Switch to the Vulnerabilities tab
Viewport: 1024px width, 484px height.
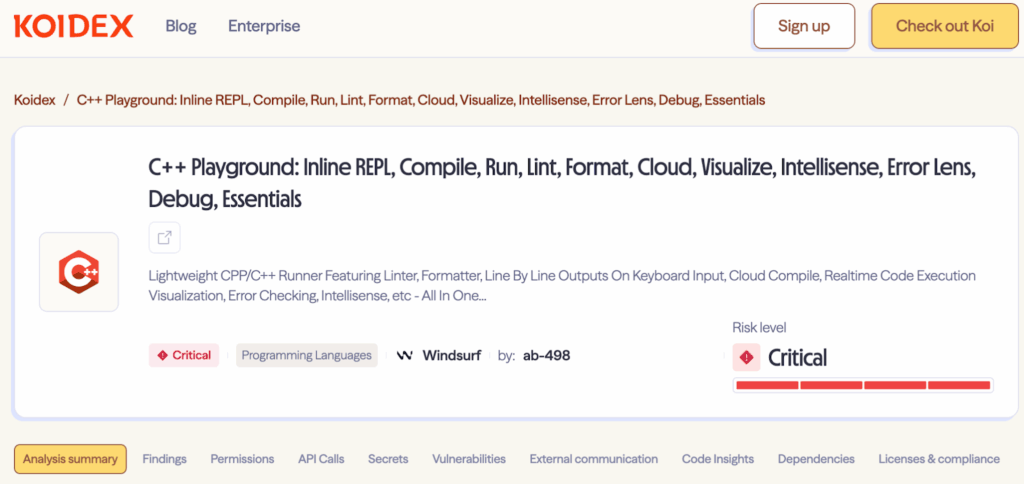tap(469, 459)
